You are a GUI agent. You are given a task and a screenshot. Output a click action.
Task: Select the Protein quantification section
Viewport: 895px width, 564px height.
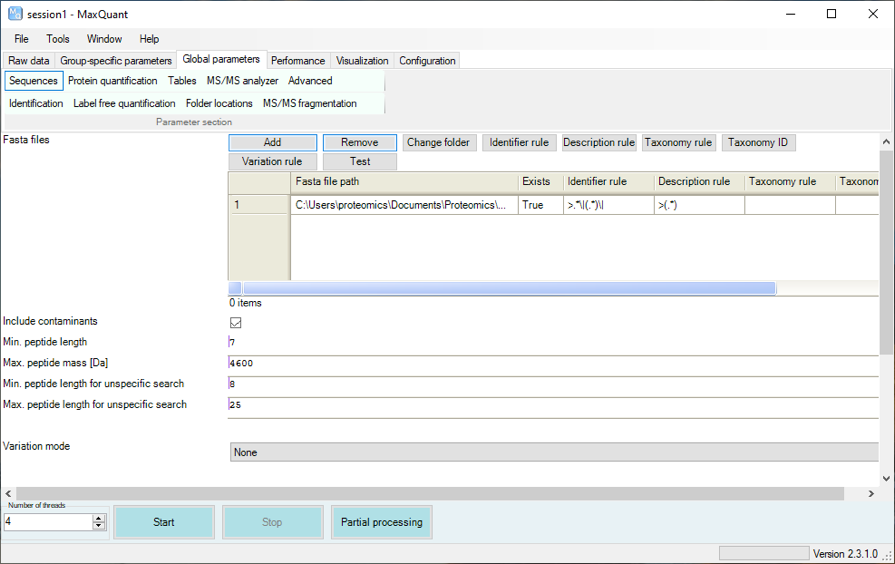point(112,81)
